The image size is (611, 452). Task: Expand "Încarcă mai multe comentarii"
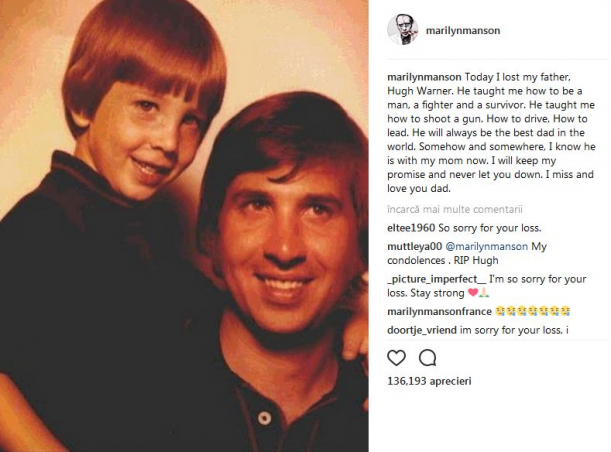tap(448, 208)
